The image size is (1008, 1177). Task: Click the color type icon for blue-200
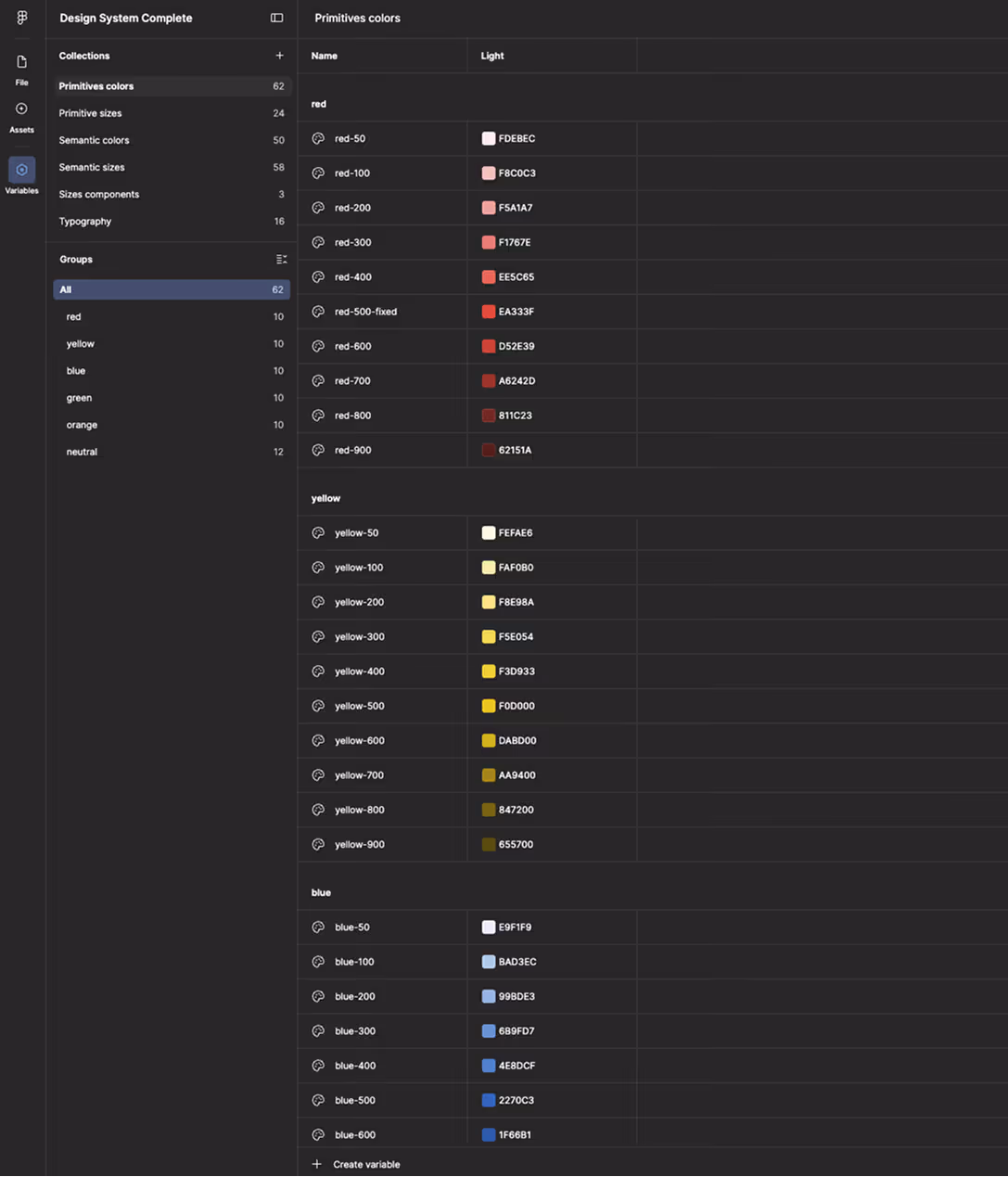318,996
